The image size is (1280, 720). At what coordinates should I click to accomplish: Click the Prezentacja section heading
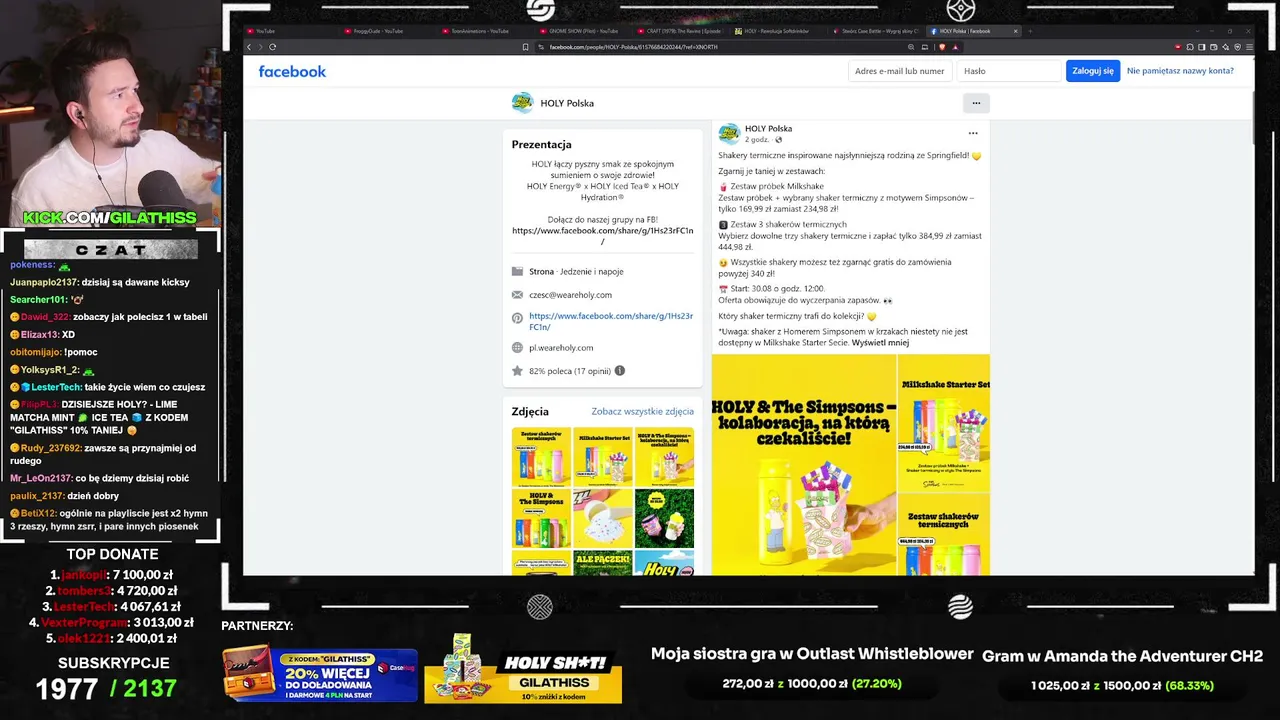pyautogui.click(x=542, y=144)
